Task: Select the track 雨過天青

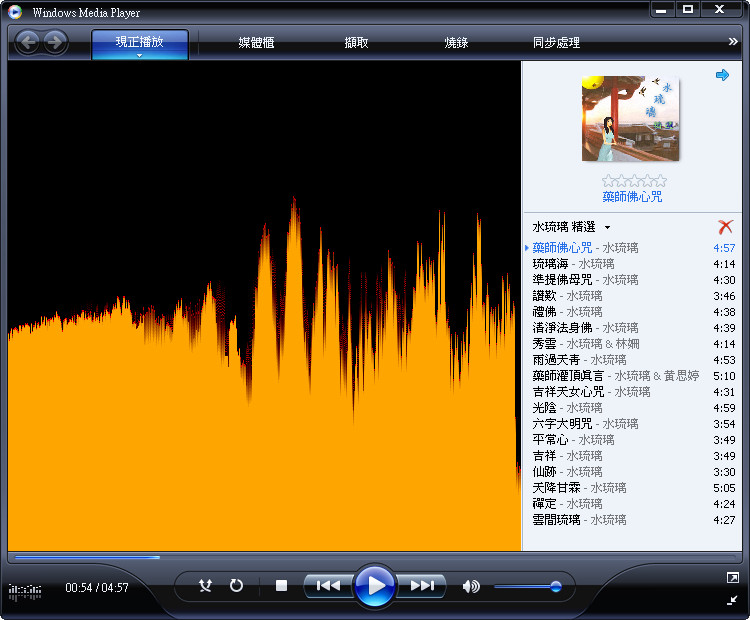Action: click(632, 360)
